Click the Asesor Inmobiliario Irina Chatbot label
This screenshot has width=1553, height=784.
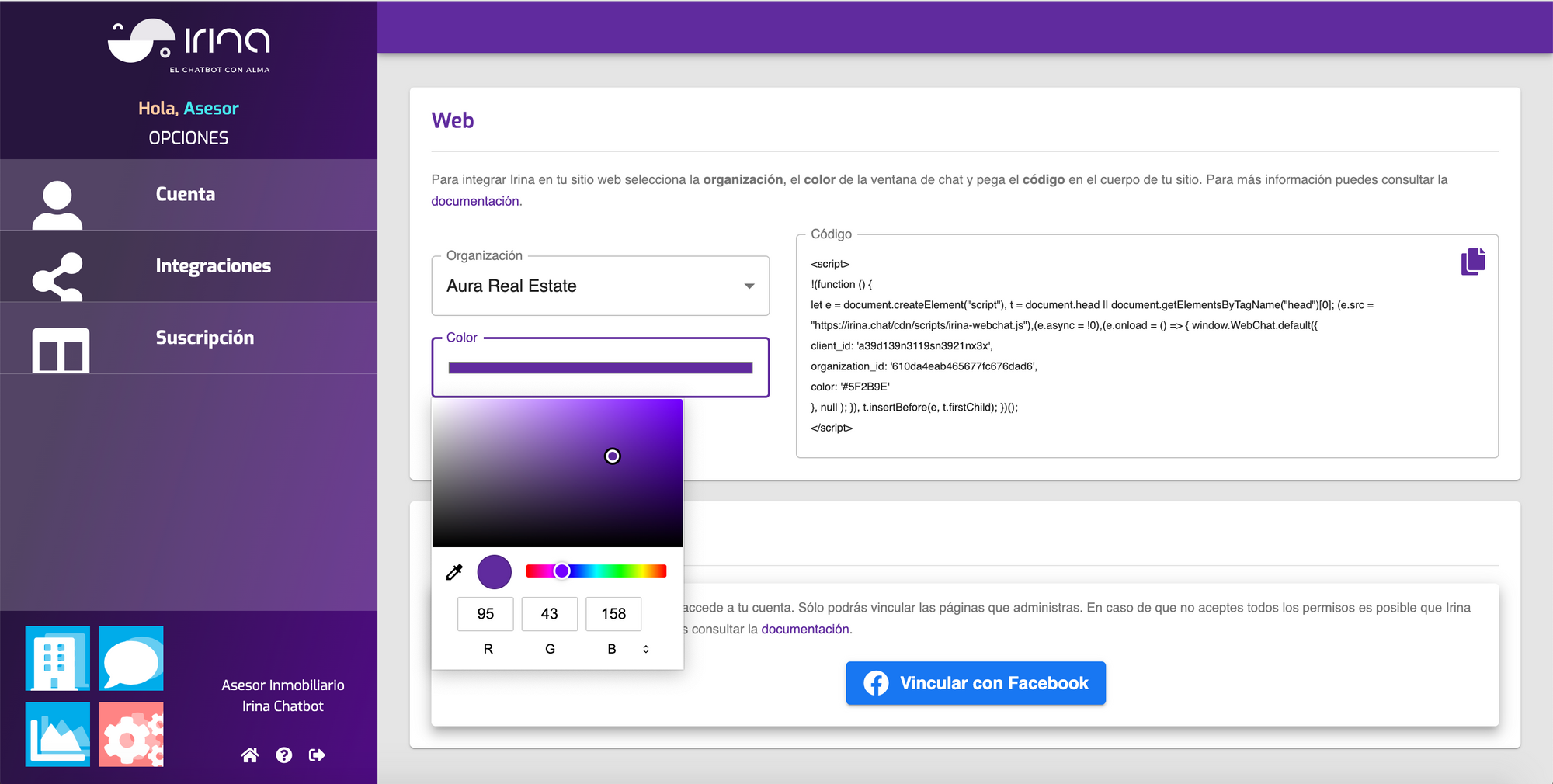[283, 696]
